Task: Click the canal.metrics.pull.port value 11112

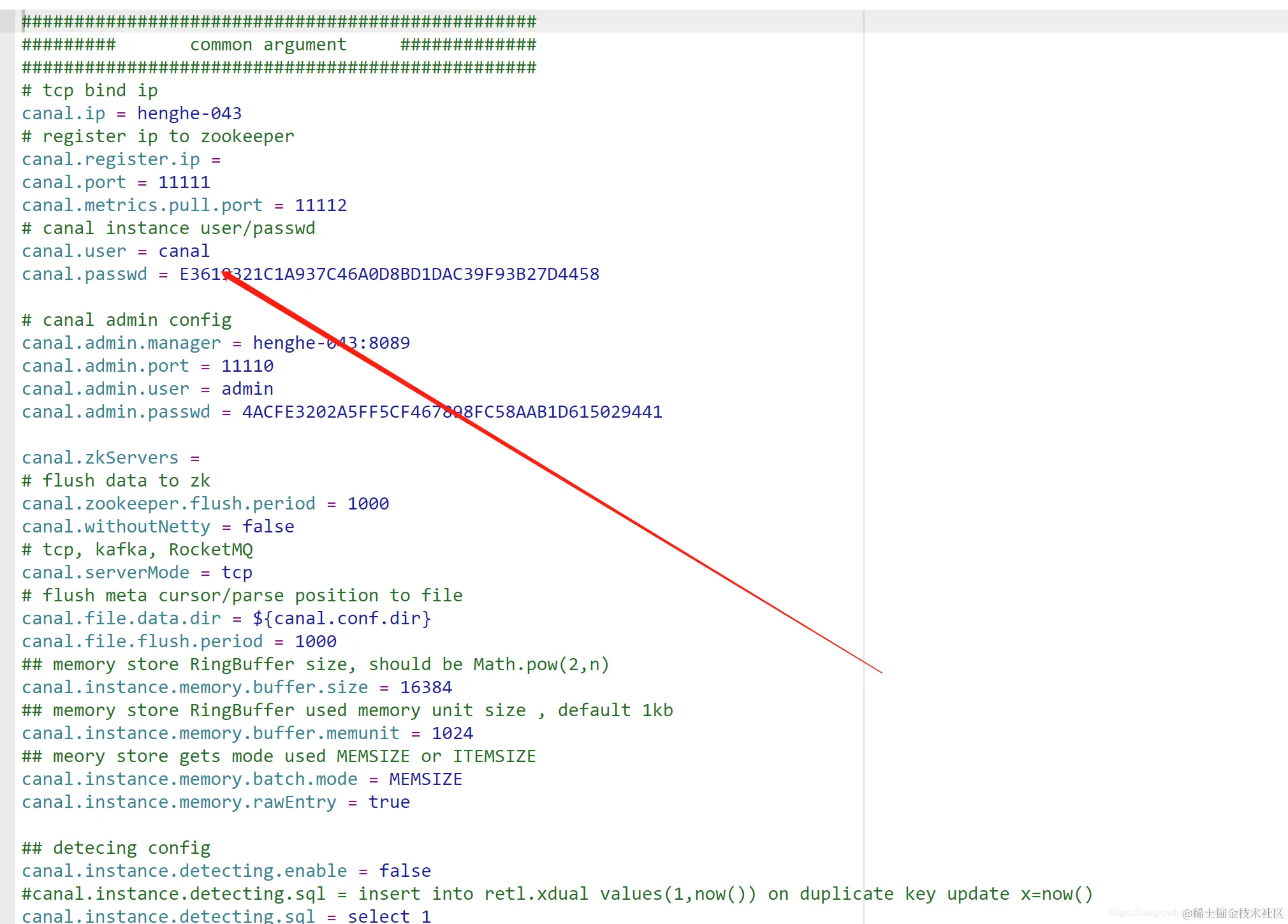Action: point(321,205)
